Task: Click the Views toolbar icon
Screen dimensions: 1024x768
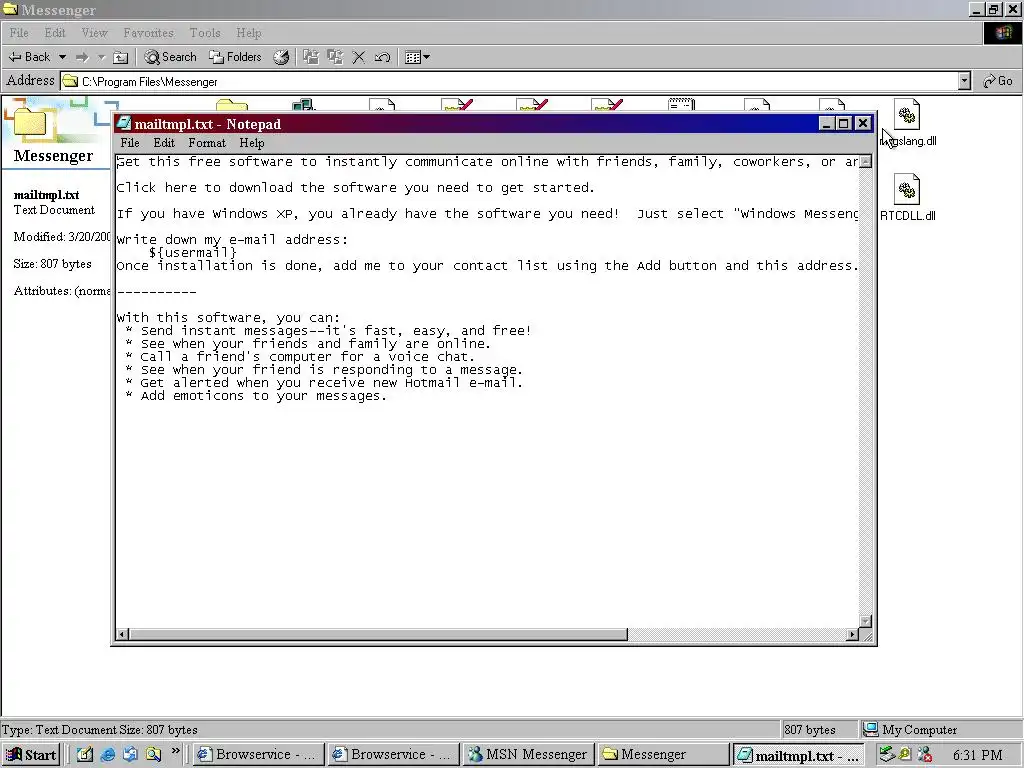Action: (412, 57)
